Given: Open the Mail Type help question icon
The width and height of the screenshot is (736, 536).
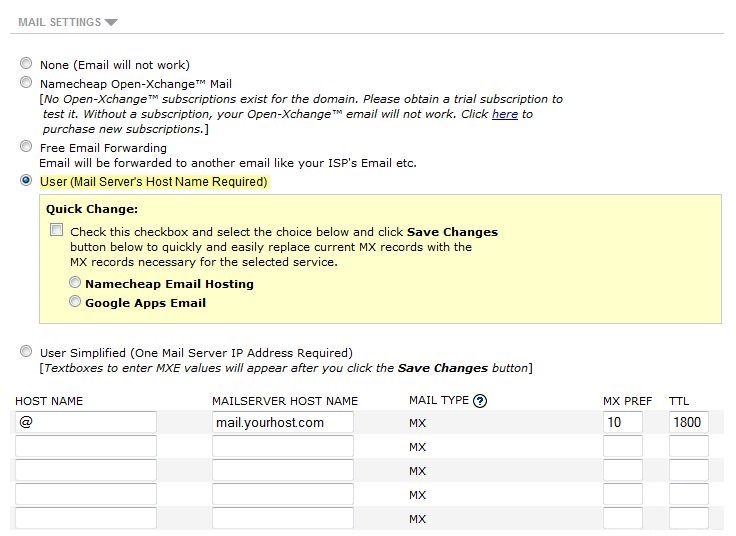Looking at the screenshot, I should click(x=480, y=401).
